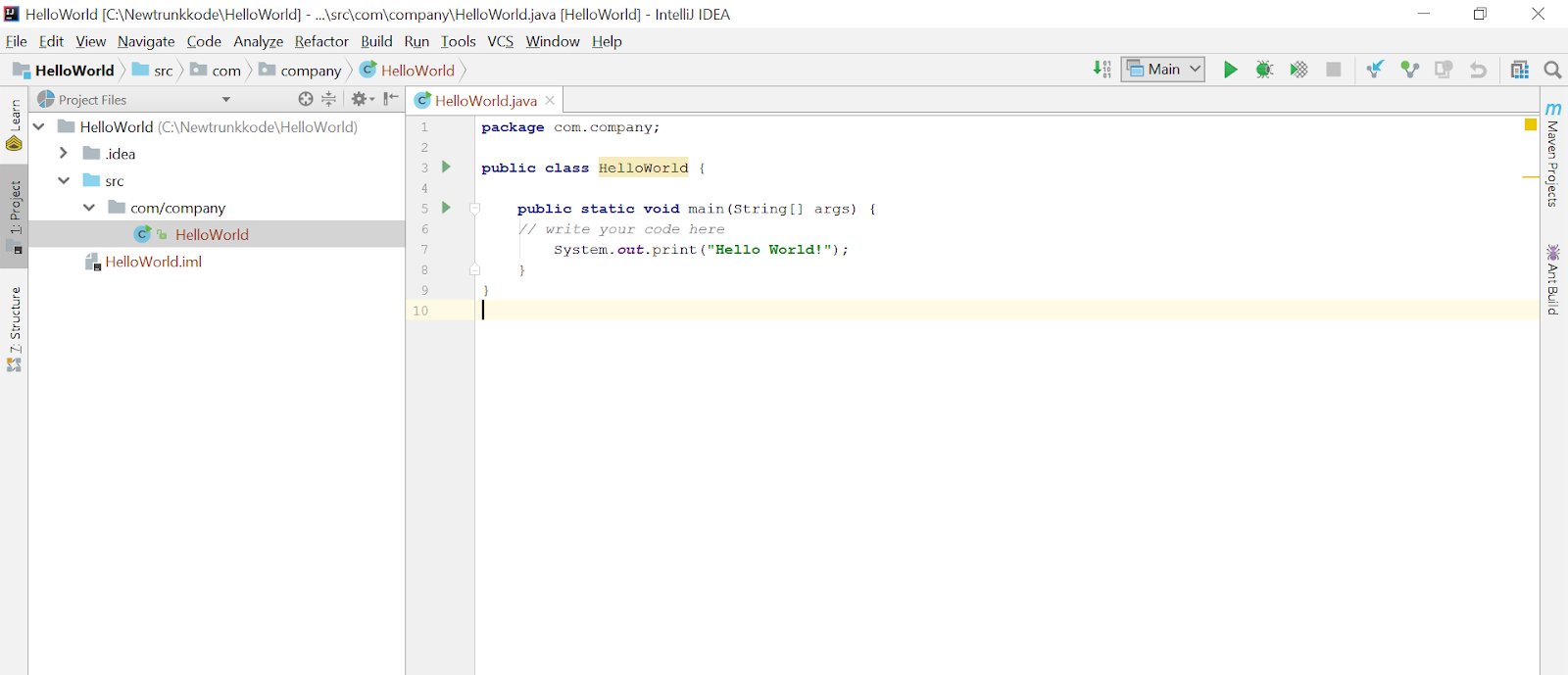Click yellow inspection status indicator
The image size is (1568, 675).
(x=1531, y=124)
